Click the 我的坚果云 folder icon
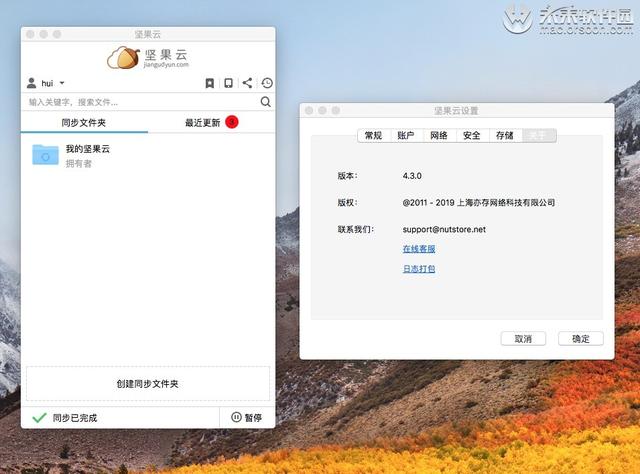The width and height of the screenshot is (640, 474). pyautogui.click(x=45, y=155)
